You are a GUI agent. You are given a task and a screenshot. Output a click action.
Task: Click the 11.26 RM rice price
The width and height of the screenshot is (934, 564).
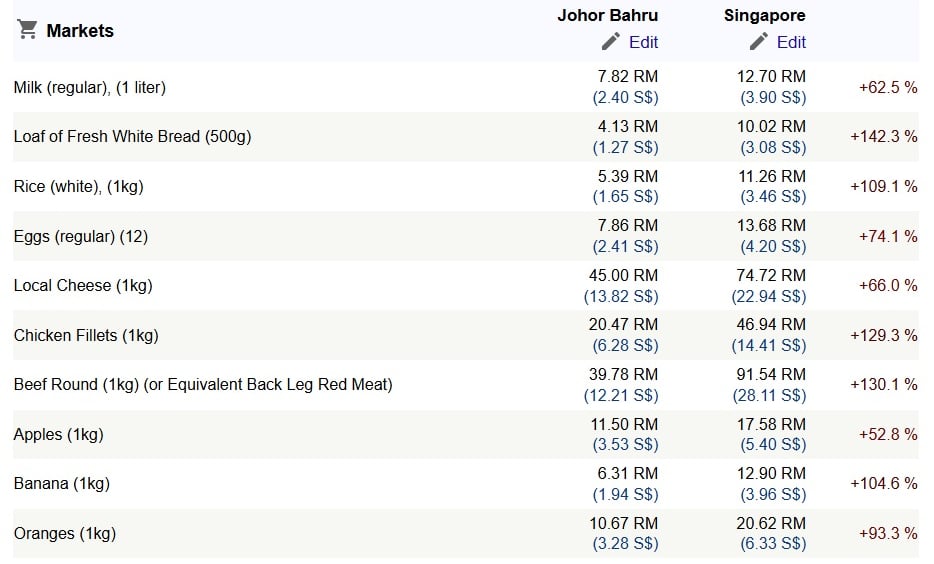pyautogui.click(x=771, y=177)
